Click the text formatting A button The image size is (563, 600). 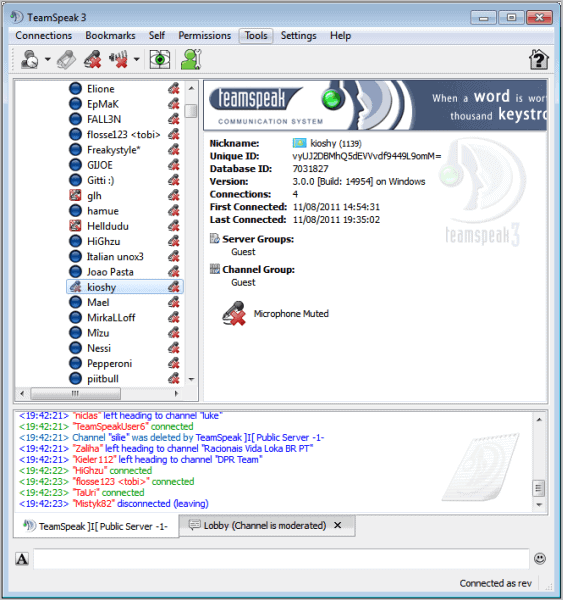click(22, 559)
